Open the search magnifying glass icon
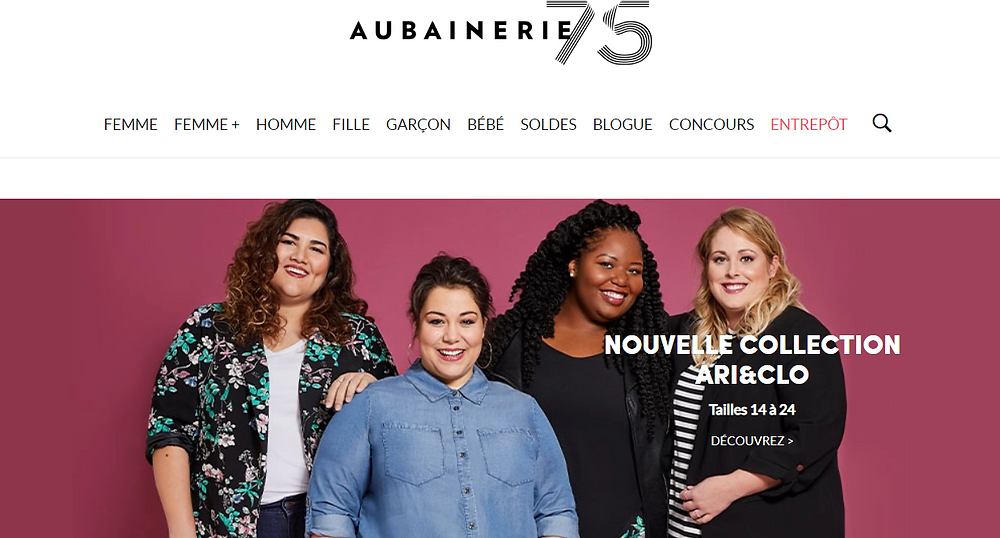Screen dimensions: 1000x538 tap(882, 123)
